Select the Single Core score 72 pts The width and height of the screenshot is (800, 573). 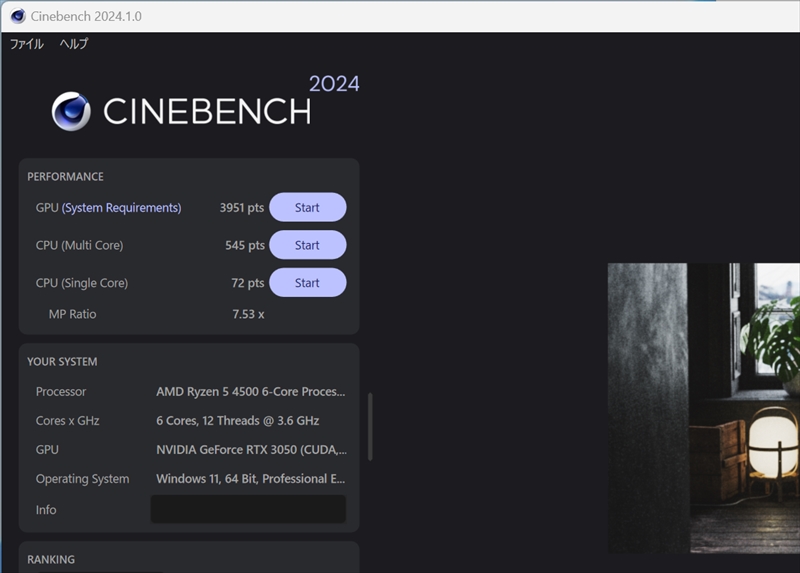click(247, 283)
